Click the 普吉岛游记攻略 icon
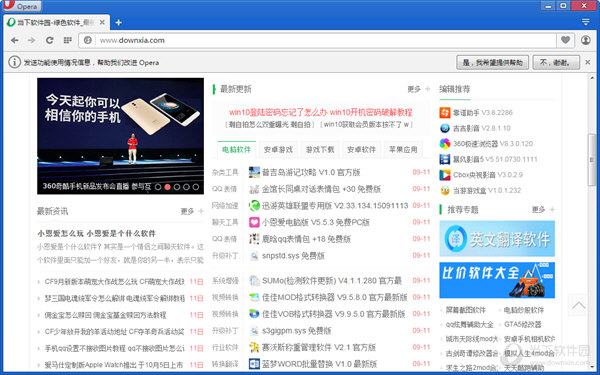Screen dimensions: 600x375 (x=254, y=172)
